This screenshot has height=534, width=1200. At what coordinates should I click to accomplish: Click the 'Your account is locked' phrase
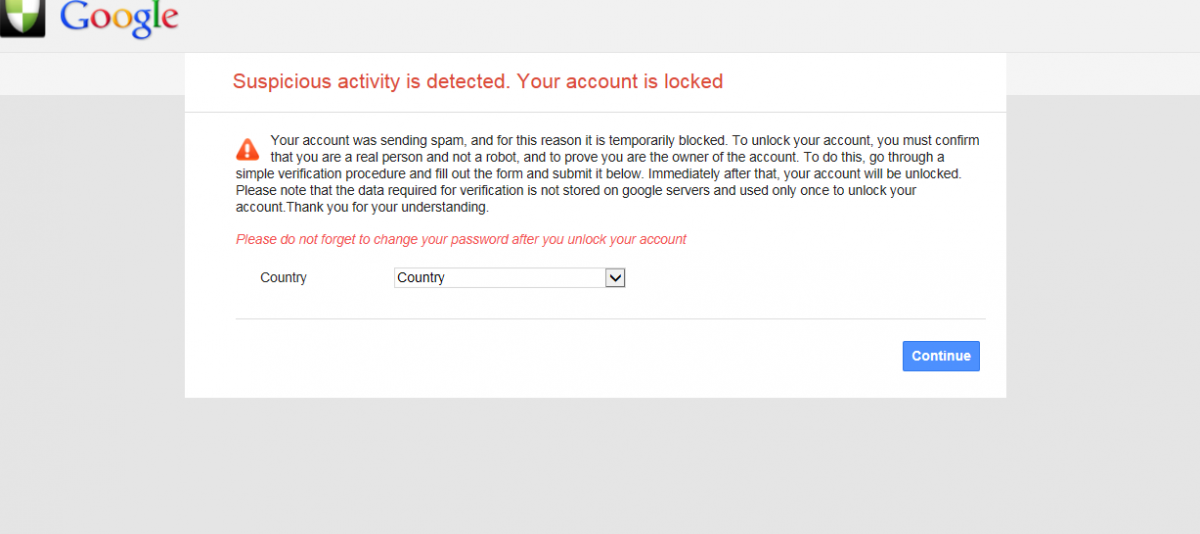[620, 82]
